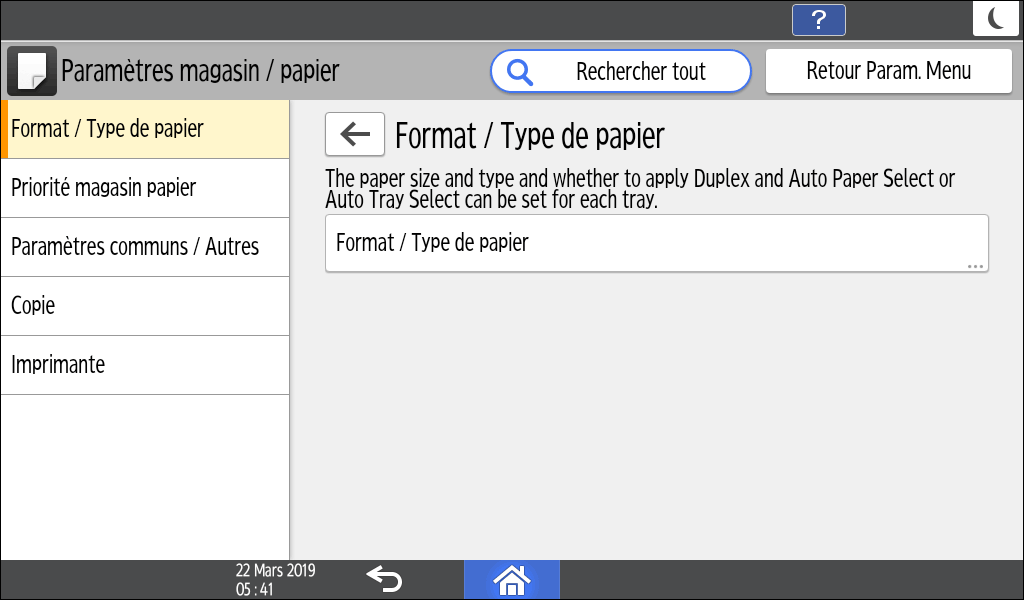
Task: Click the ellipsis on the setting row
Action: point(976,266)
